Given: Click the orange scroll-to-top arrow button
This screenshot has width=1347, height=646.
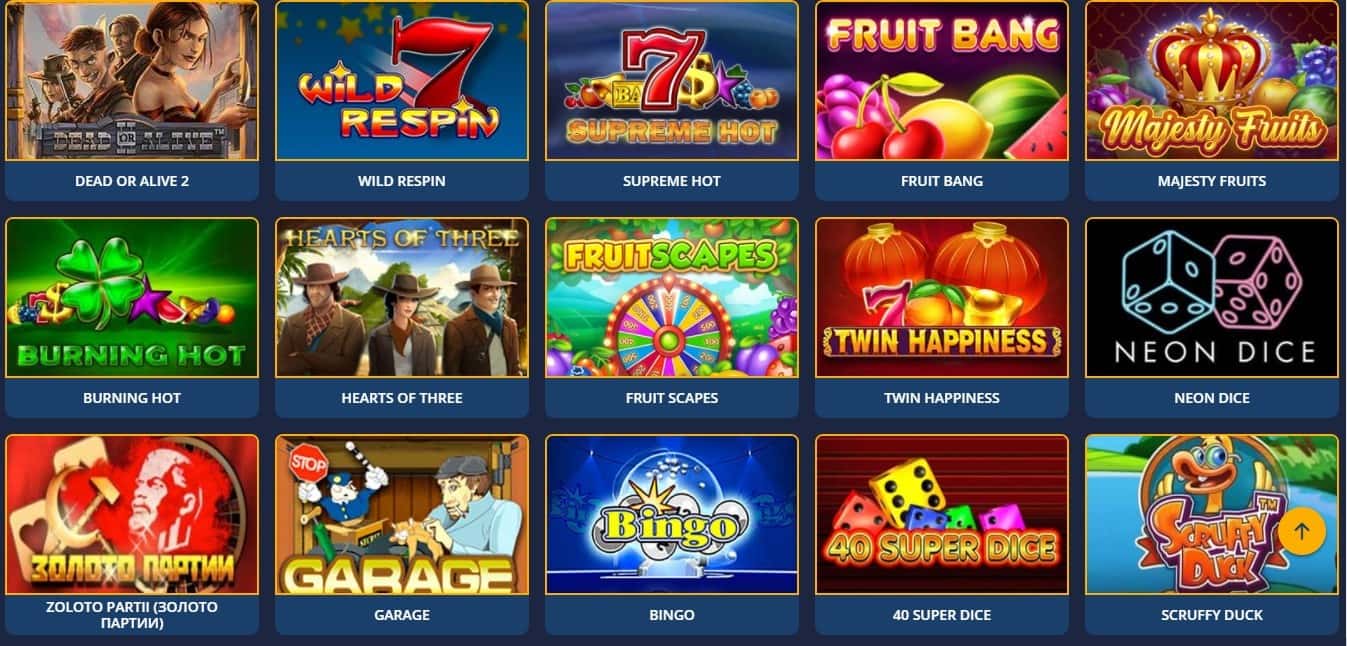Looking at the screenshot, I should (x=1302, y=531).
